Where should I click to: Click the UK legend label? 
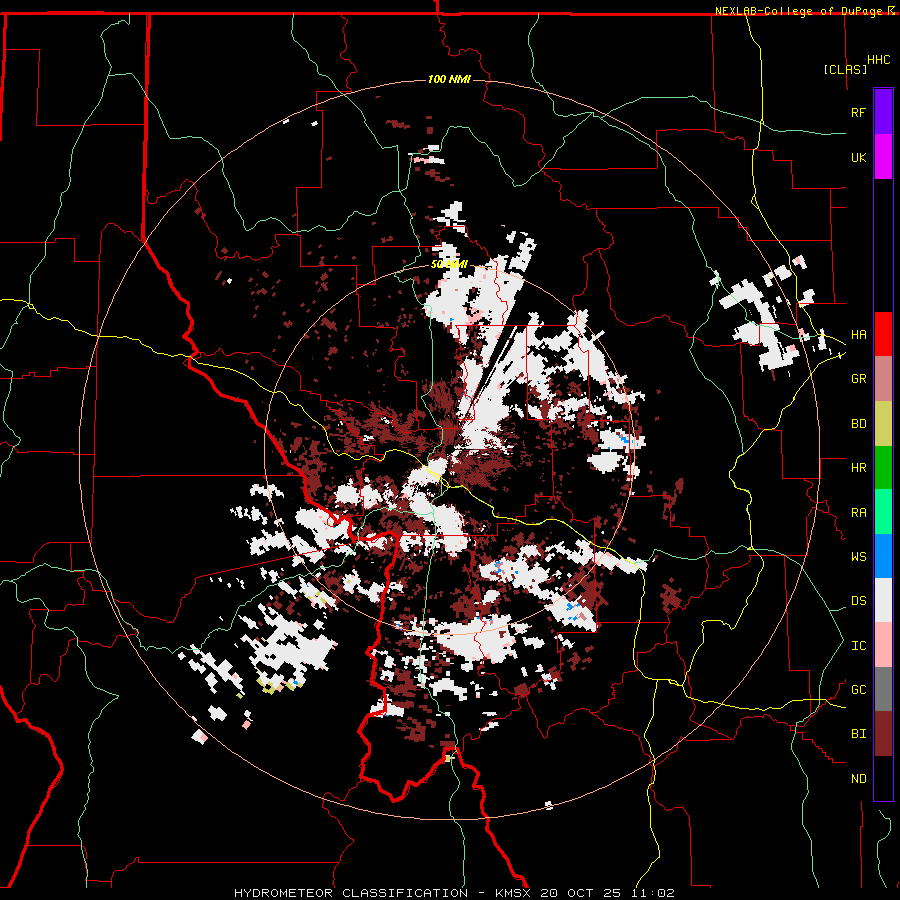(x=858, y=157)
